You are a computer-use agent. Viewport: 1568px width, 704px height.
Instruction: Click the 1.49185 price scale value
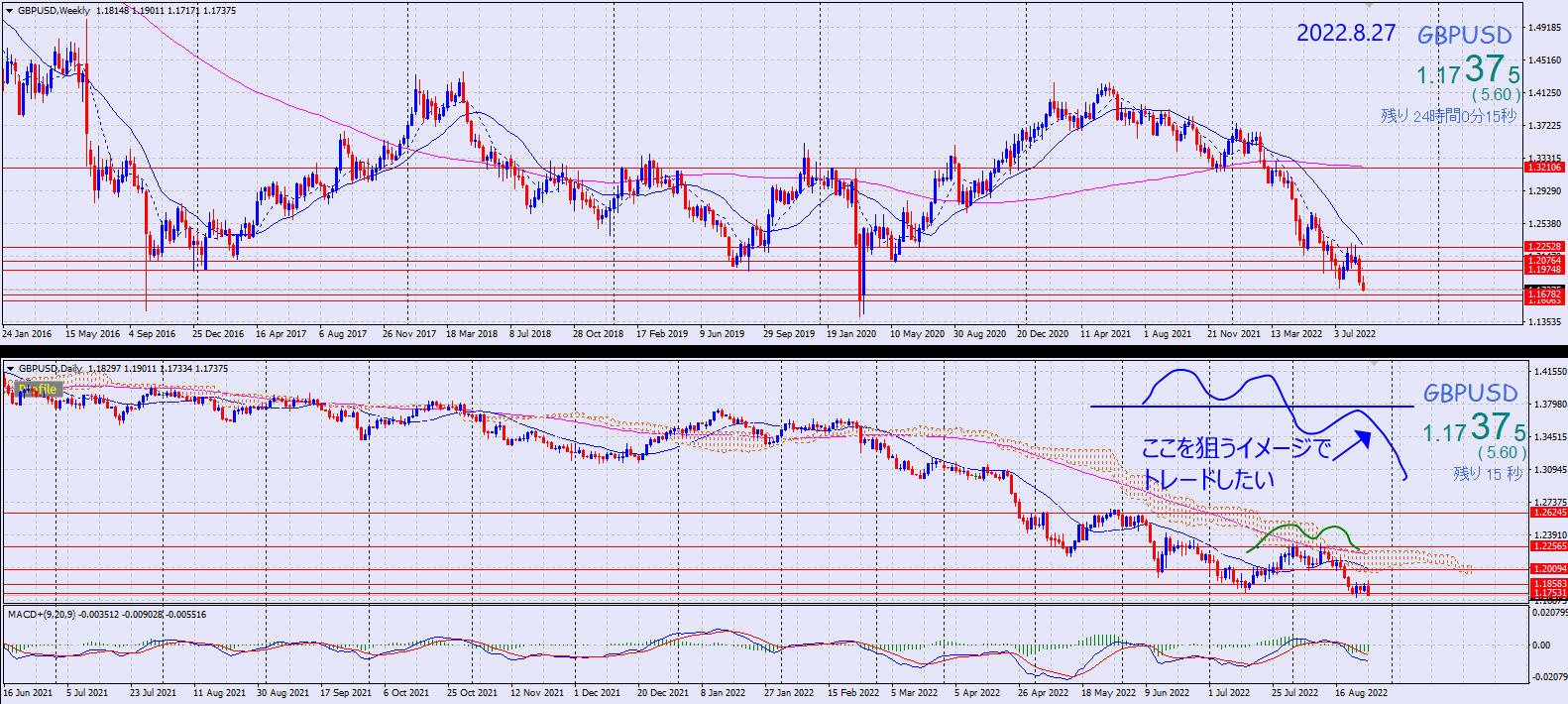click(x=1545, y=28)
